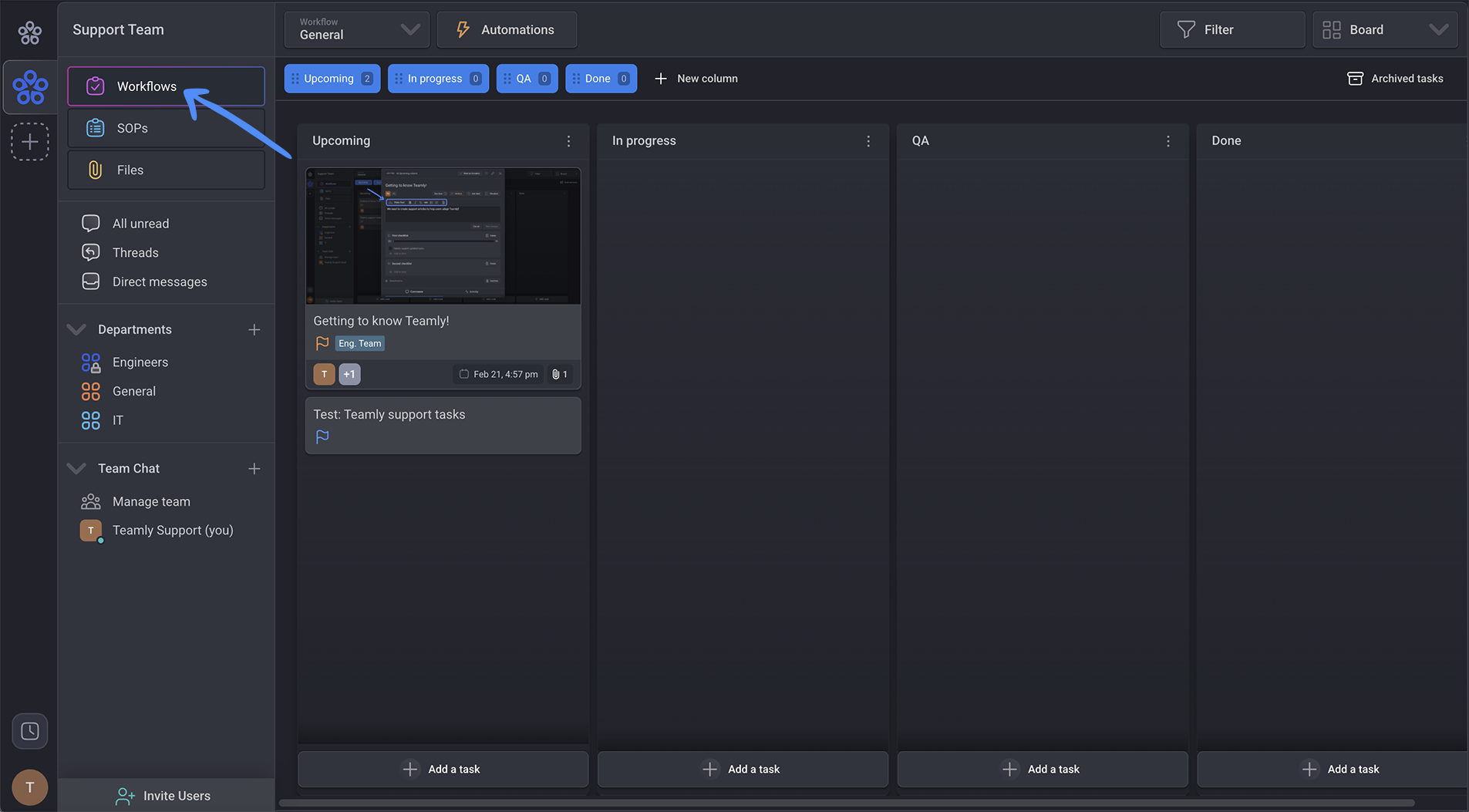1469x812 pixels.
Task: Open the user profile avatar T in the bottom-left corner
Action: point(29,787)
